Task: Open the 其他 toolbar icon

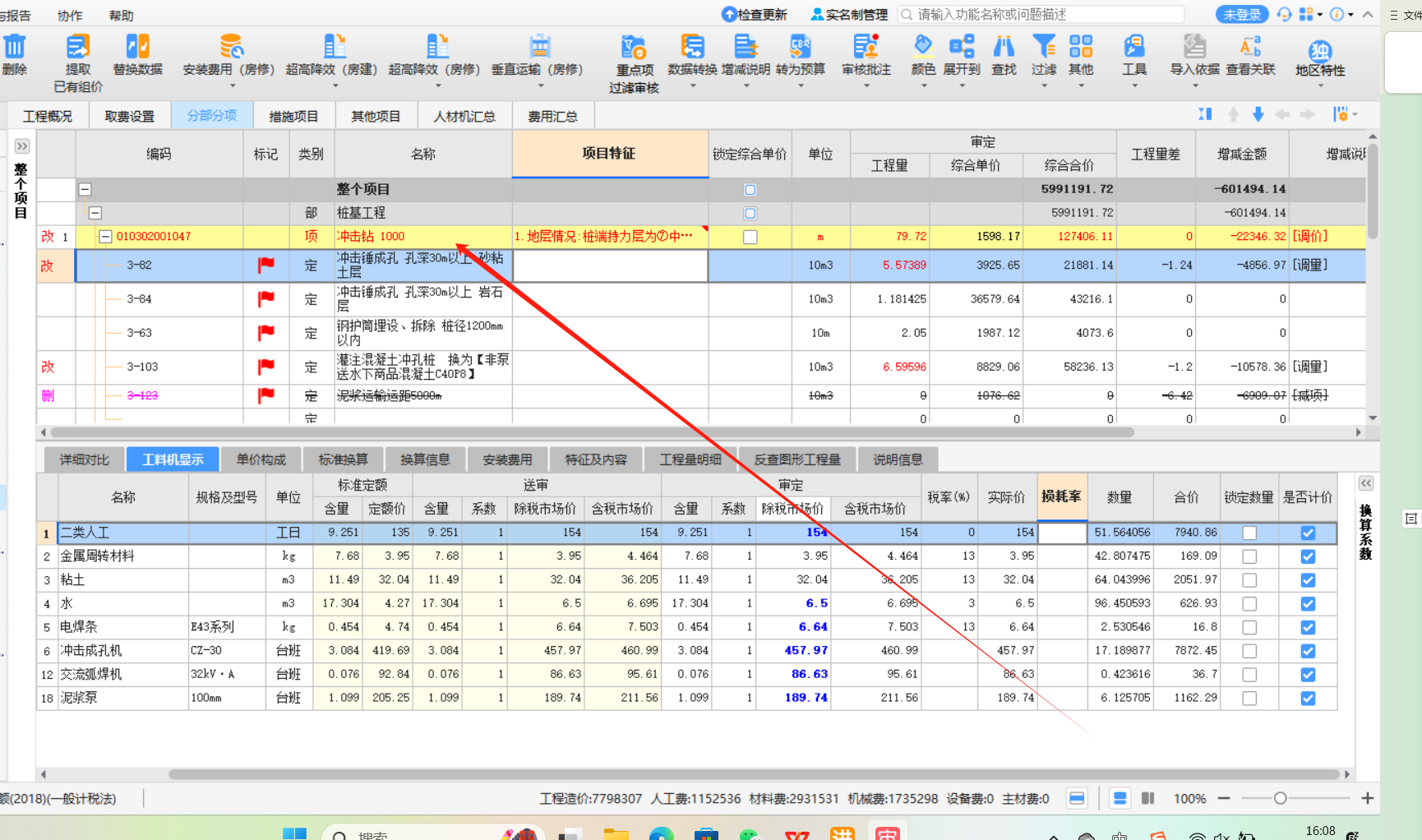Action: click(1081, 55)
